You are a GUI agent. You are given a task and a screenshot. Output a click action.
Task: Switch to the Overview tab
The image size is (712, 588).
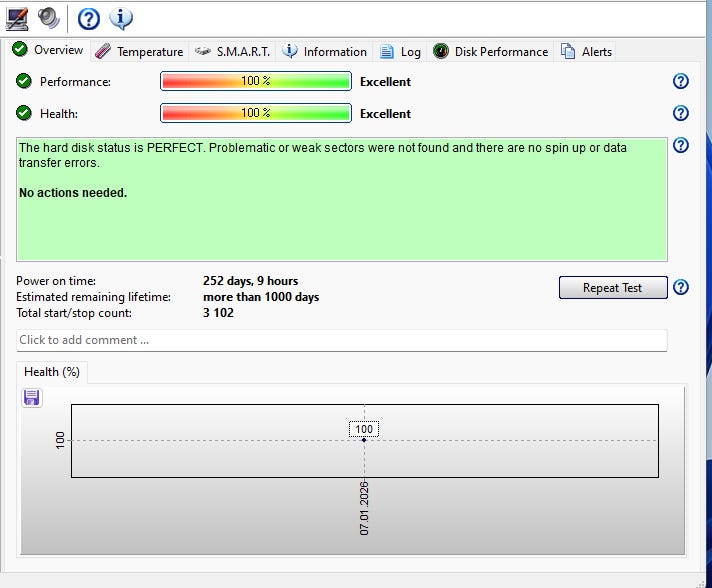[48, 49]
